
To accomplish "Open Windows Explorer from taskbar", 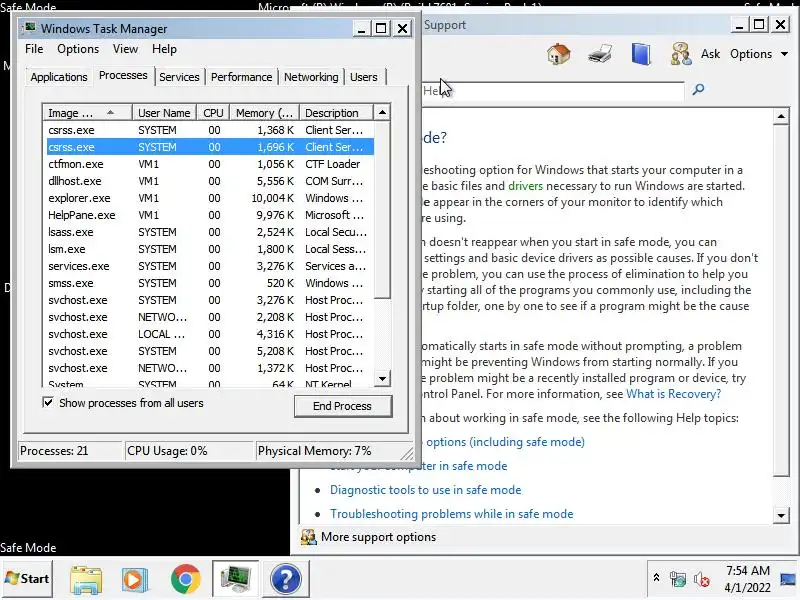I will click(x=86, y=580).
